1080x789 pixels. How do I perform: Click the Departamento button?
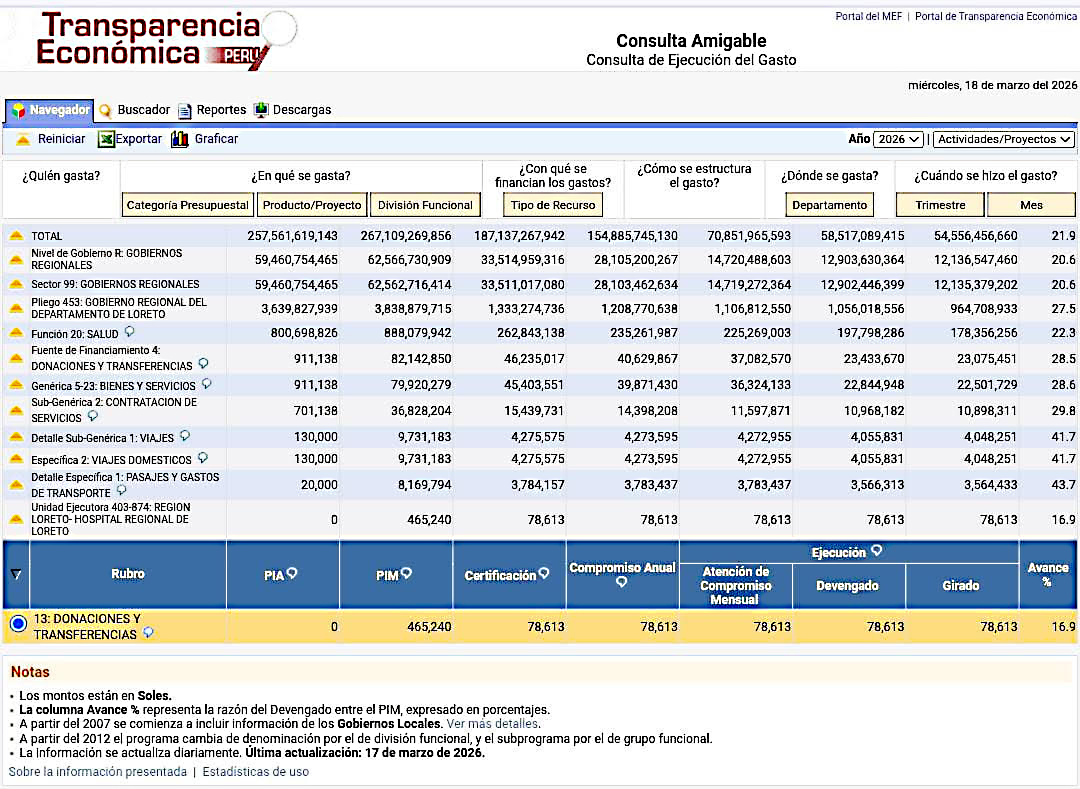829,205
